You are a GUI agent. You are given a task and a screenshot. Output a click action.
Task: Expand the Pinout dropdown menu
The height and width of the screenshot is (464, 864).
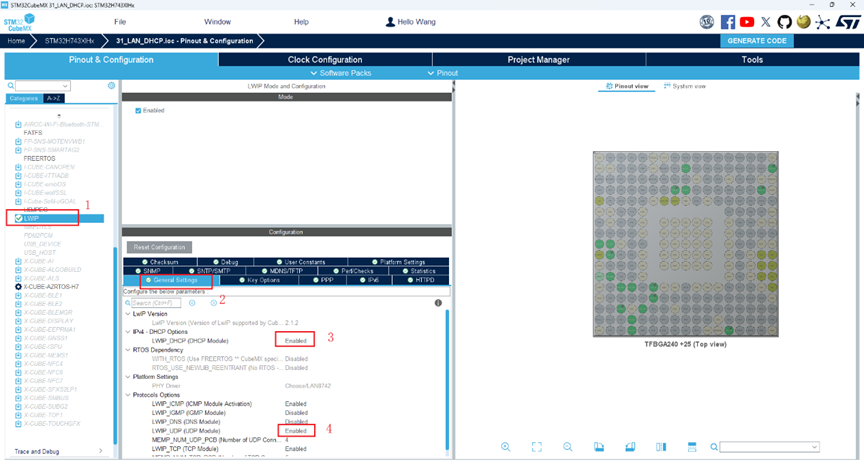[x=442, y=73]
